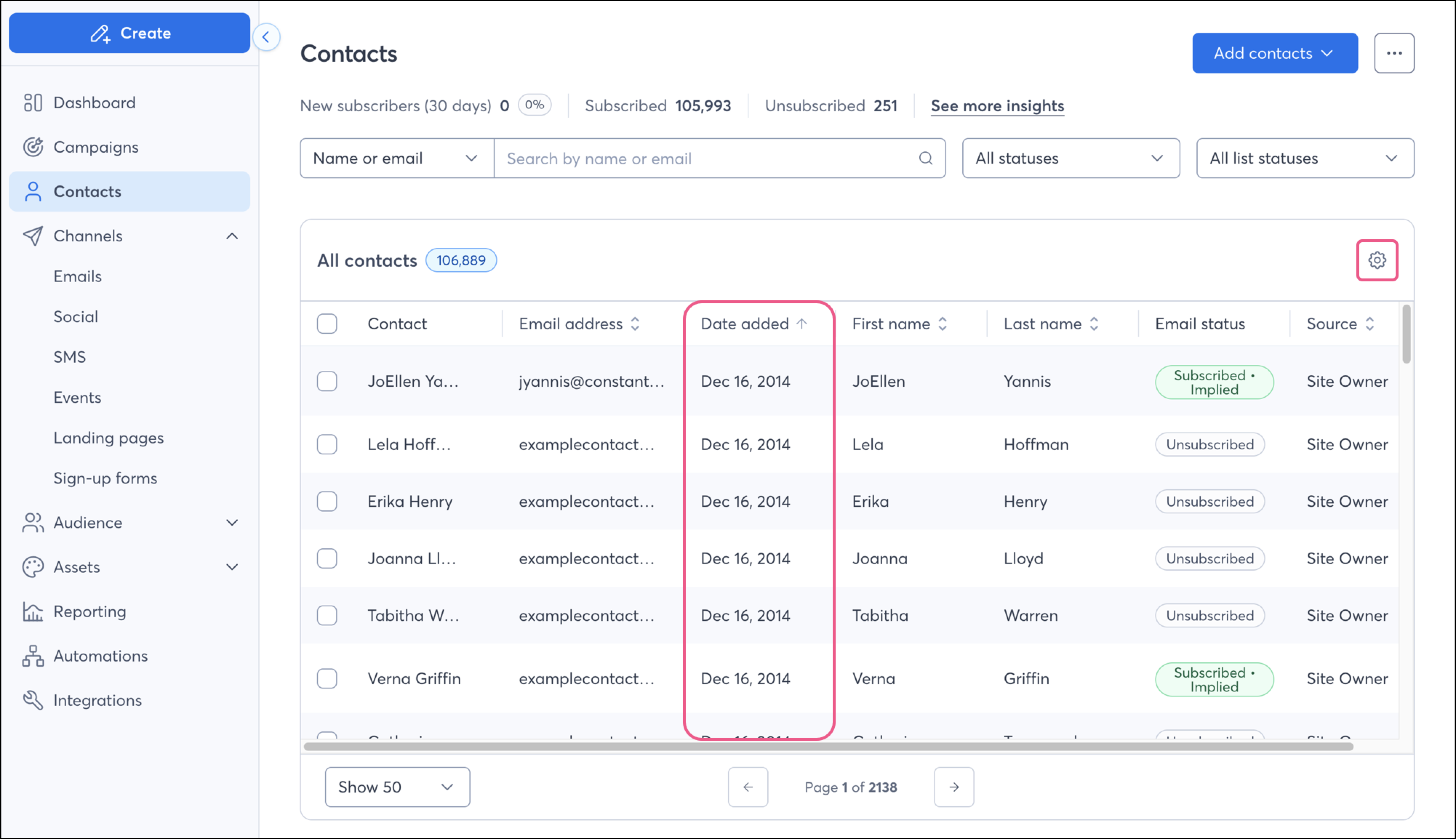1456x839 pixels.
Task: Check the select-all contacts checkbox
Action: [327, 323]
